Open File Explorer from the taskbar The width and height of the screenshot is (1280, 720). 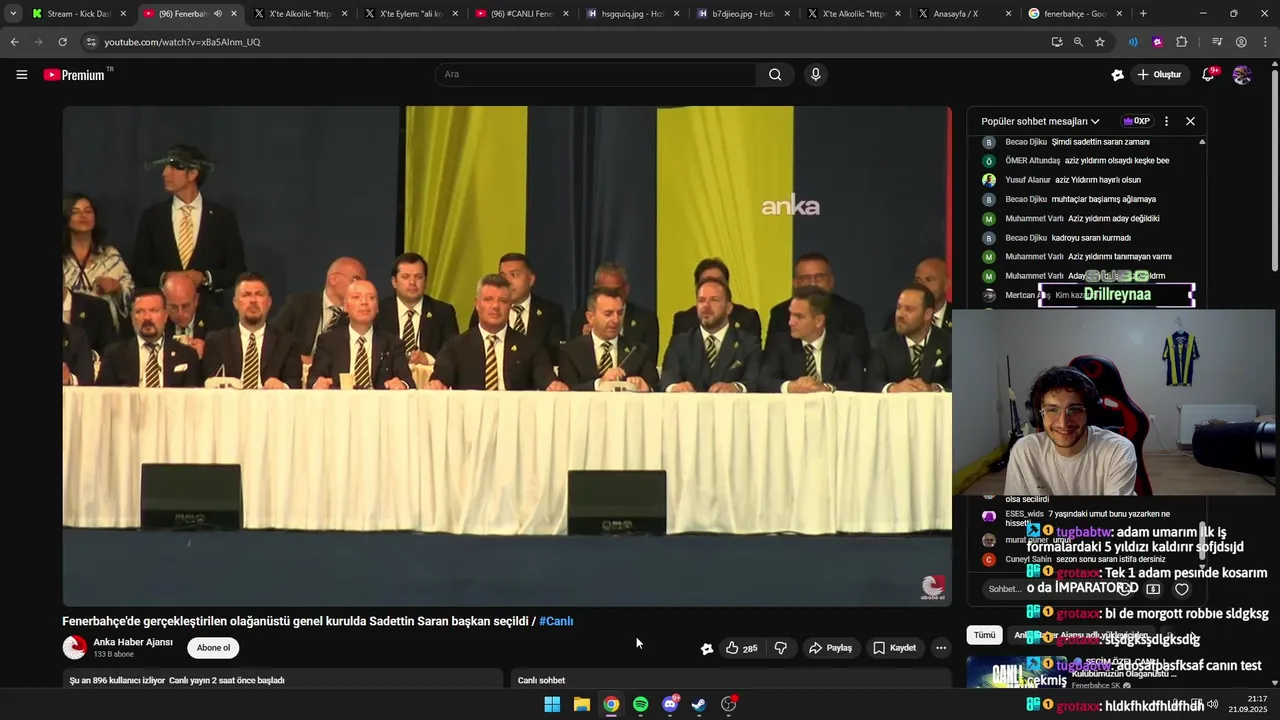[x=581, y=704]
